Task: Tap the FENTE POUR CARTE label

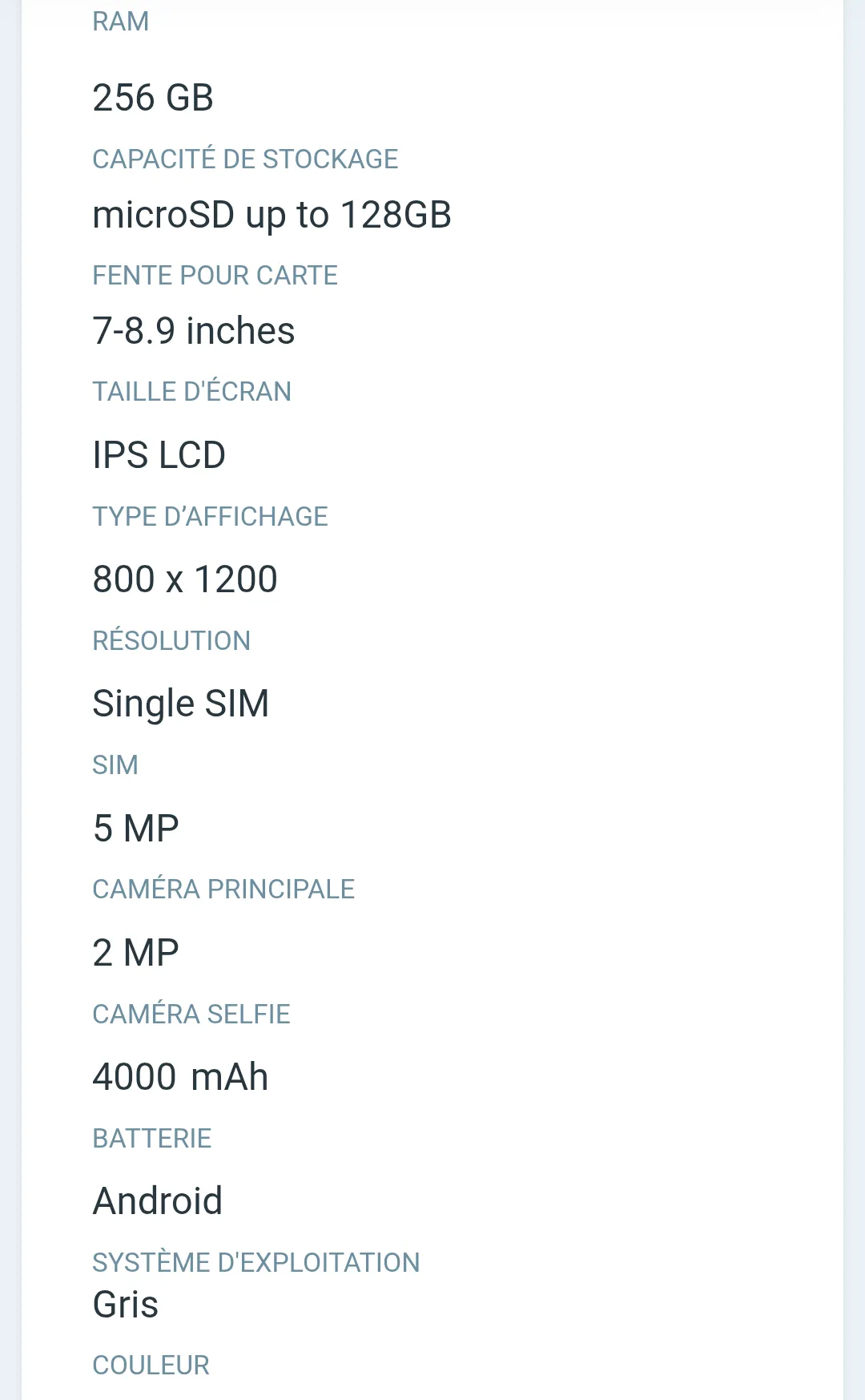Action: [x=215, y=275]
